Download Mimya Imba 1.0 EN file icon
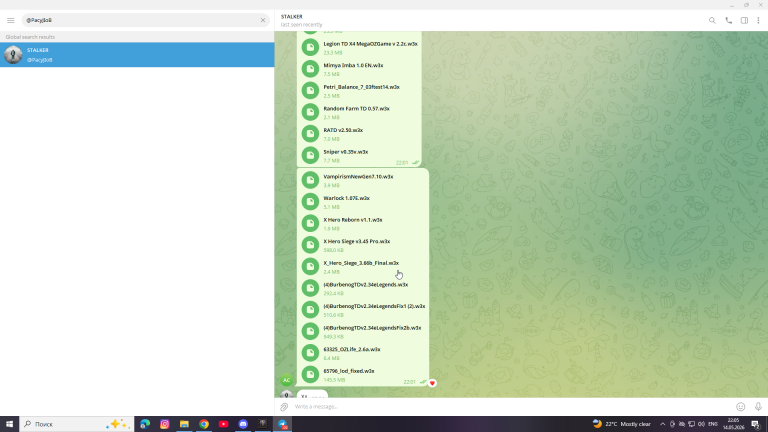Screen dimensions: 768x432 [x=310, y=69]
